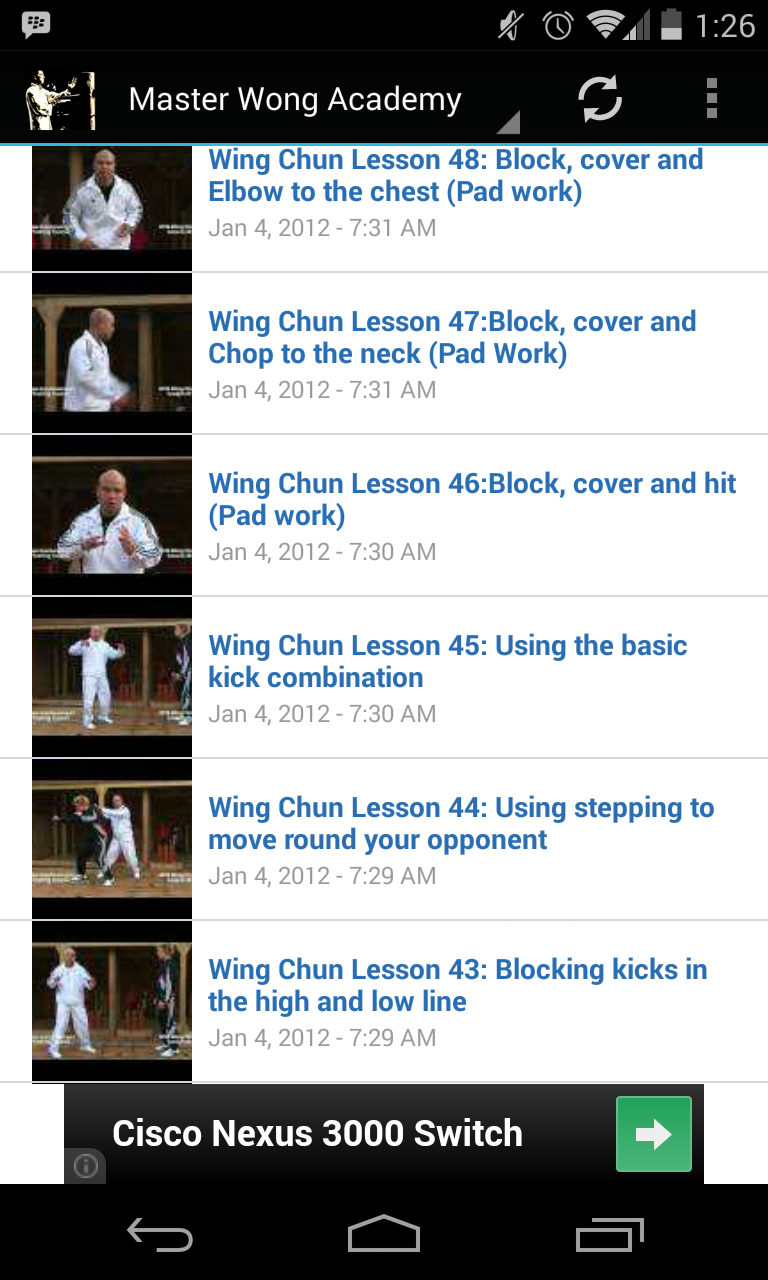768x1280 pixels.
Task: Select Lesson 46 Block, cover and hit
Action: tap(384, 515)
